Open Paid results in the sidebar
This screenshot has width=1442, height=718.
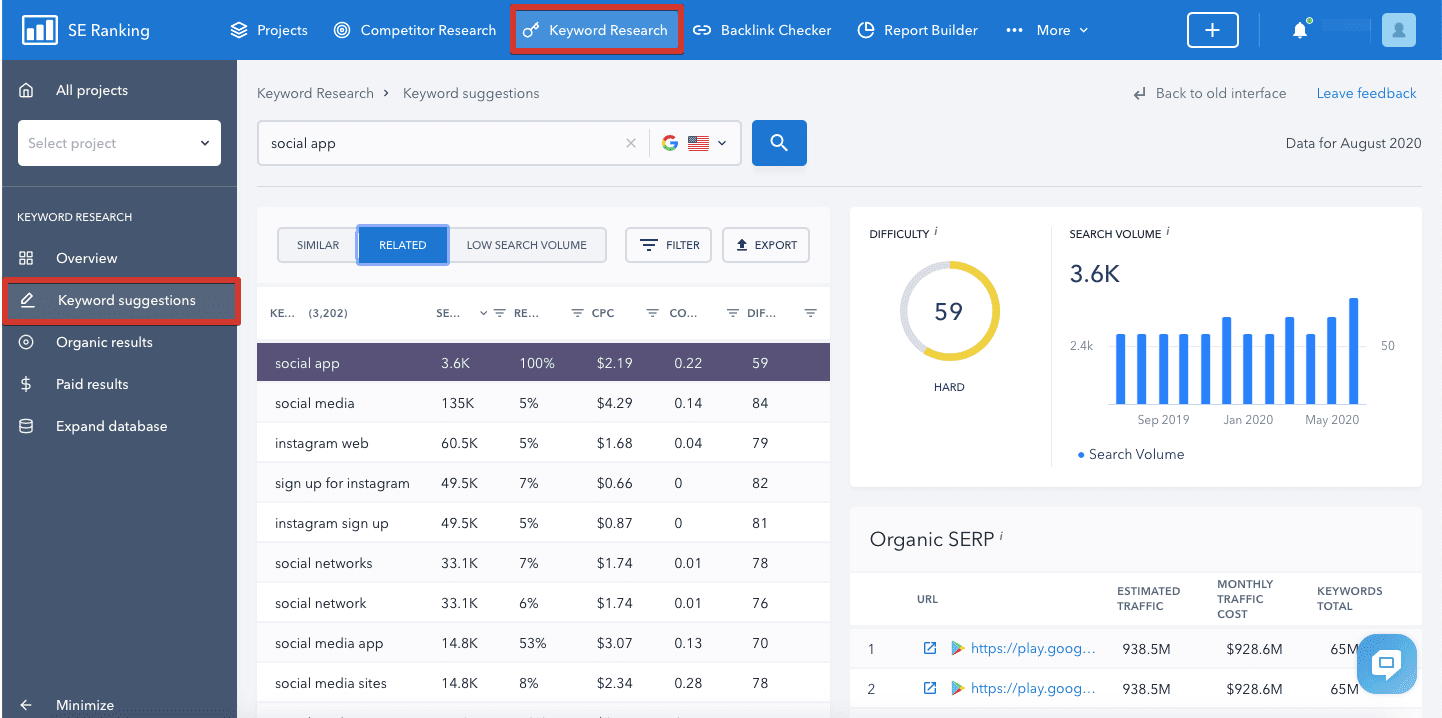coord(92,384)
